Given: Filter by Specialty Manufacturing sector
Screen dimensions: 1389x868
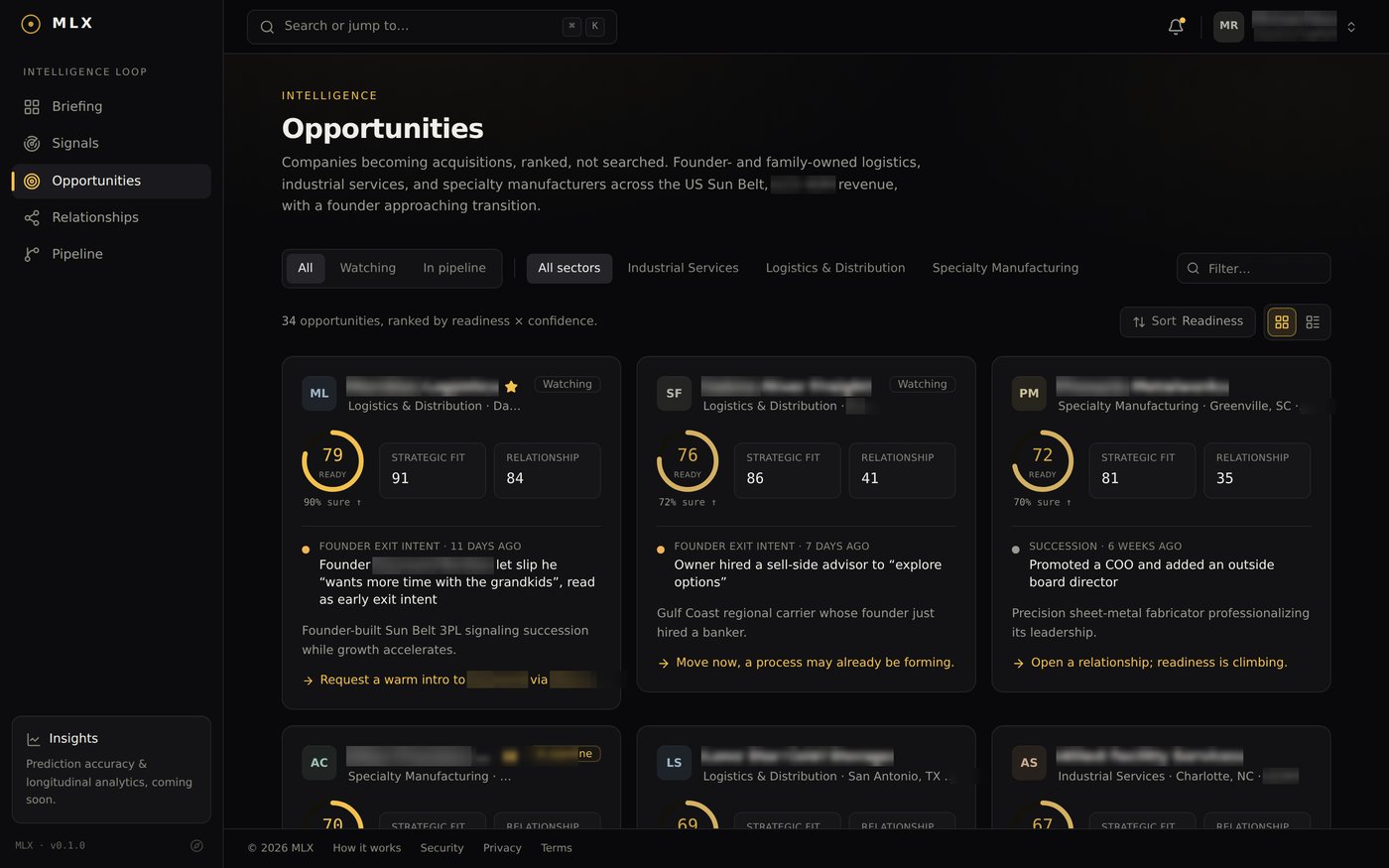Looking at the screenshot, I should click(x=1005, y=269).
